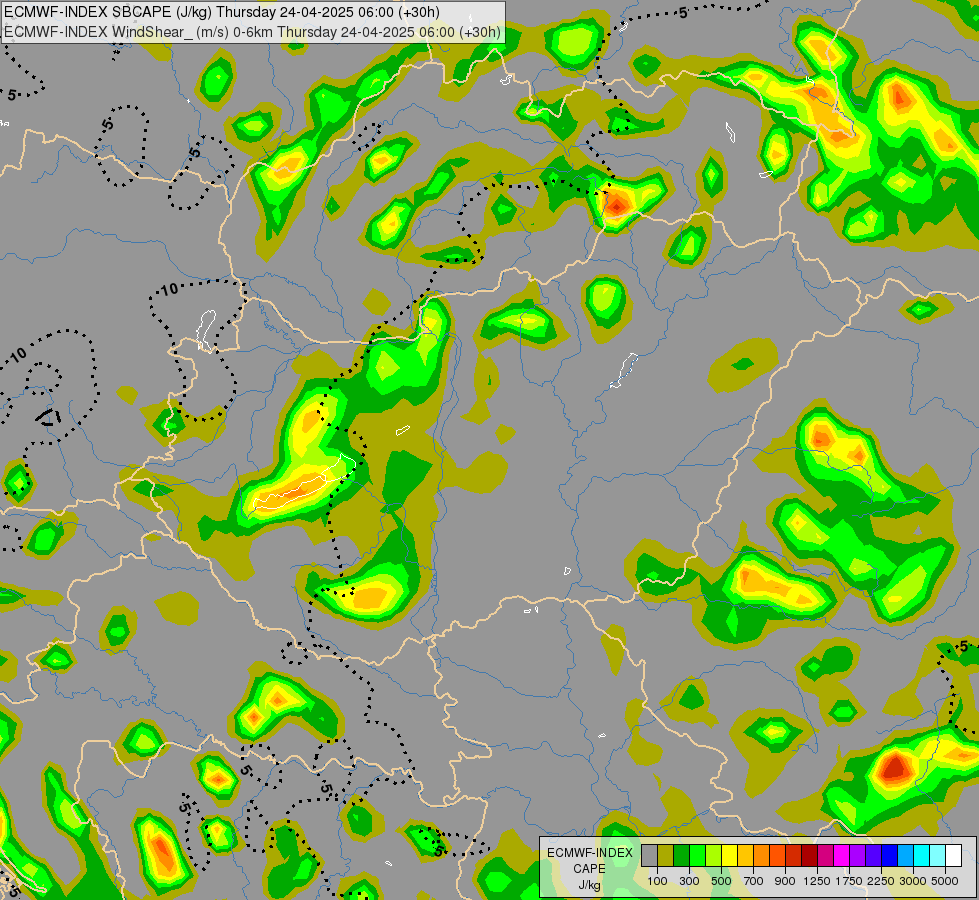Click the pure yellow legend swatch
The image size is (979, 900).
[x=730, y=855]
